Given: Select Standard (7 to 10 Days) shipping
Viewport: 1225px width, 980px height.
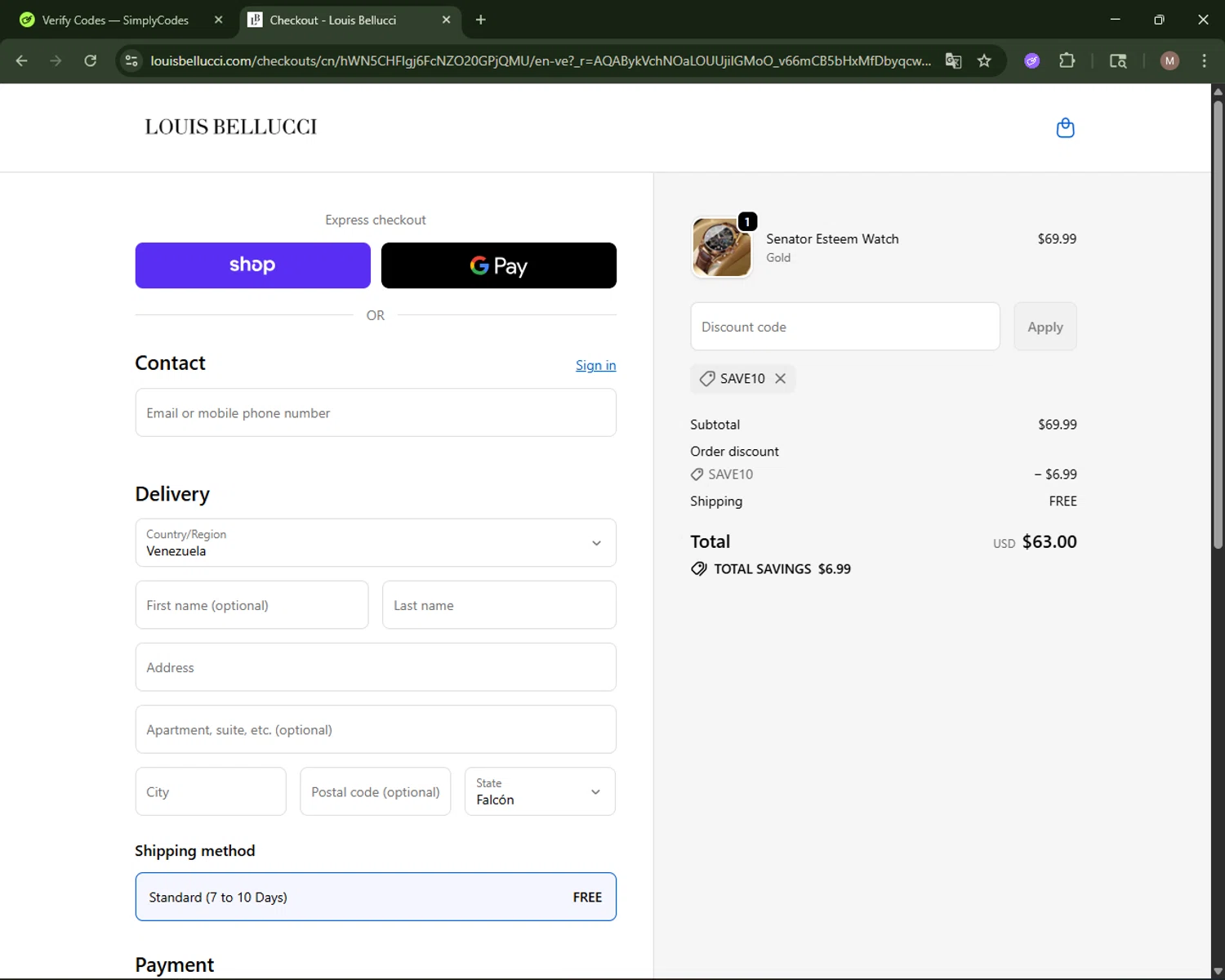Looking at the screenshot, I should [x=376, y=897].
